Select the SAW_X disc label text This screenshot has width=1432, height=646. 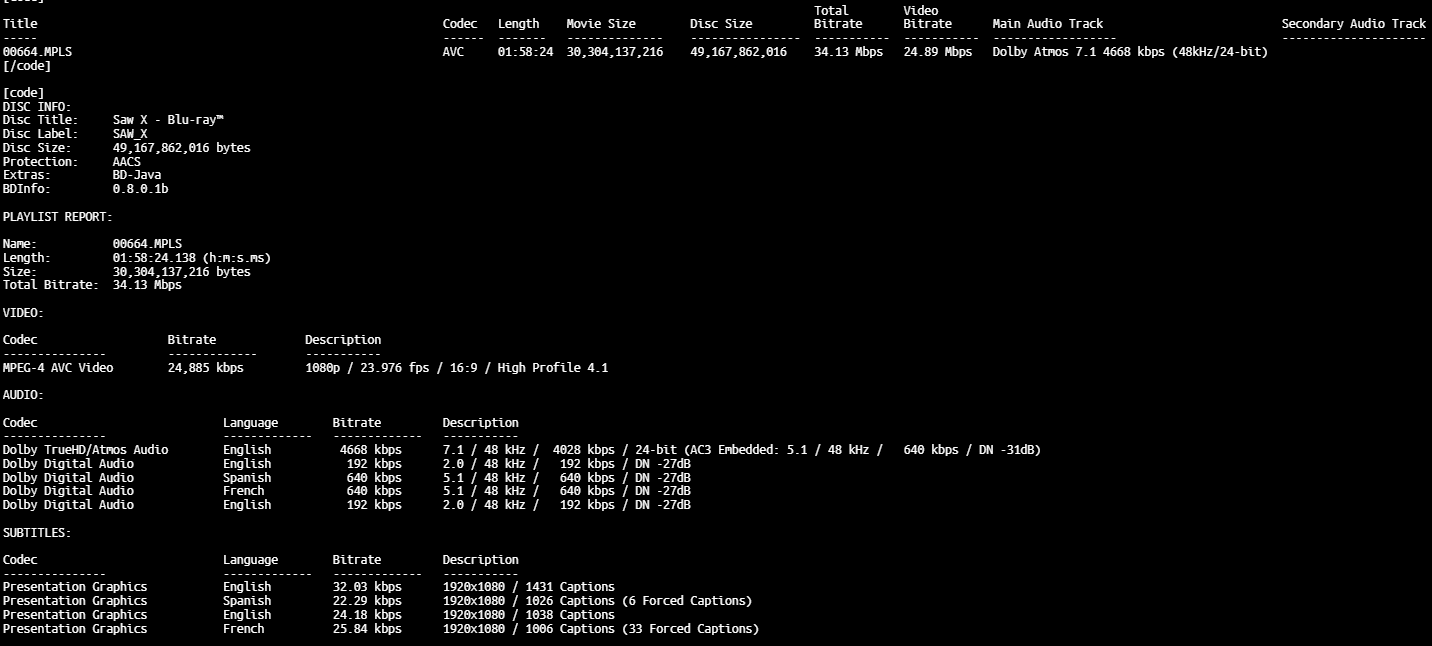tap(130, 134)
